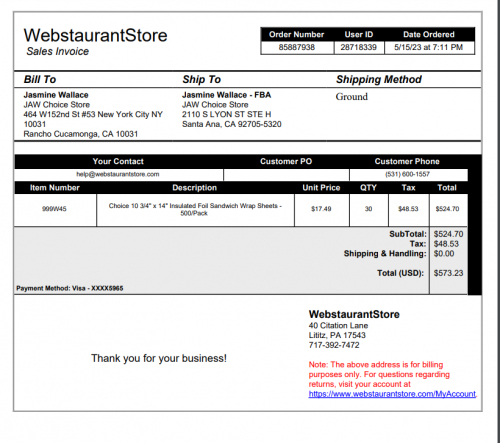Click item number 999W45
The image size is (500, 443).
point(54,209)
